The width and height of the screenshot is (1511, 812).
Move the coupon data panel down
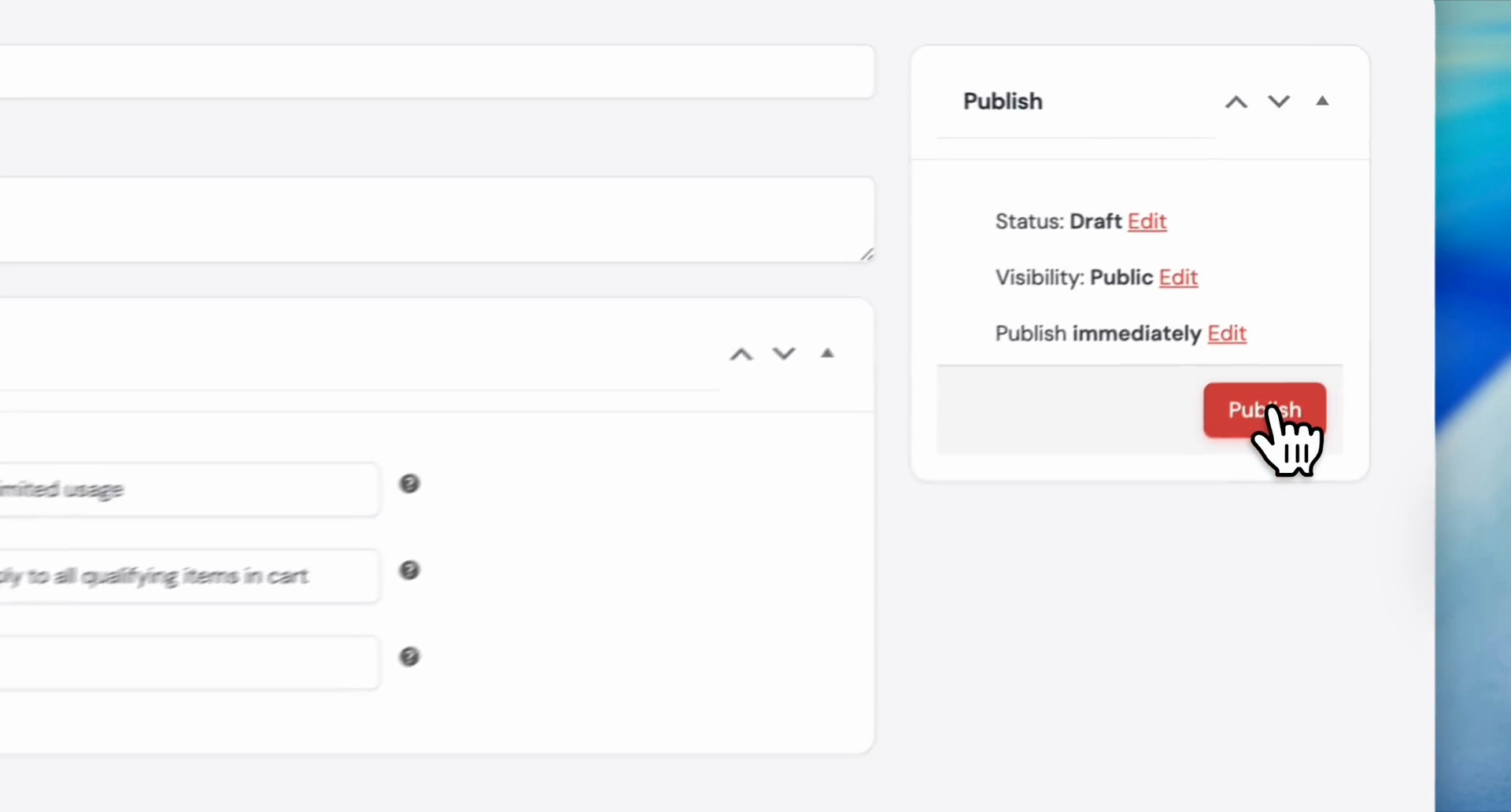point(784,353)
